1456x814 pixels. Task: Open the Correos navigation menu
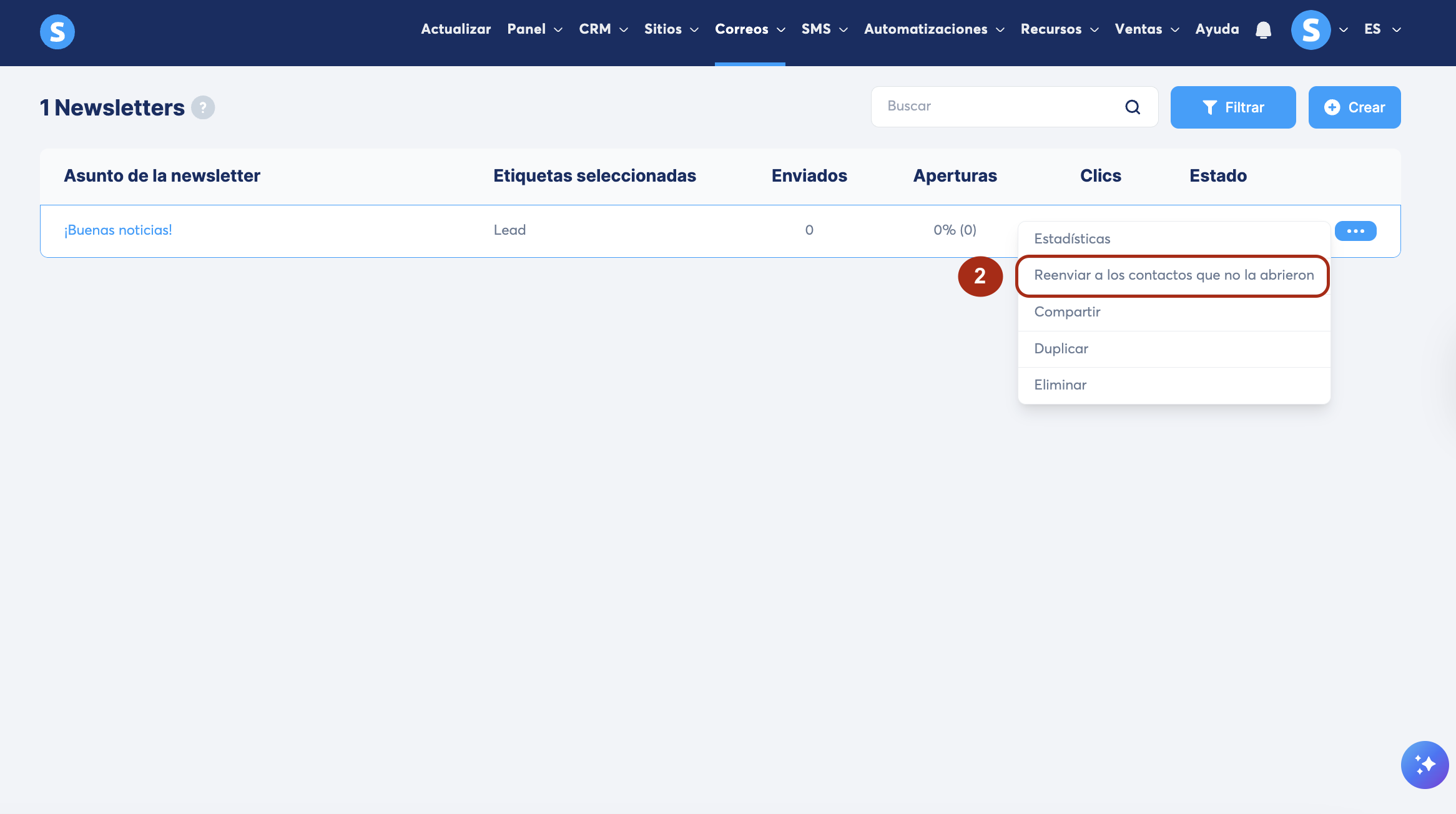pyautogui.click(x=749, y=29)
